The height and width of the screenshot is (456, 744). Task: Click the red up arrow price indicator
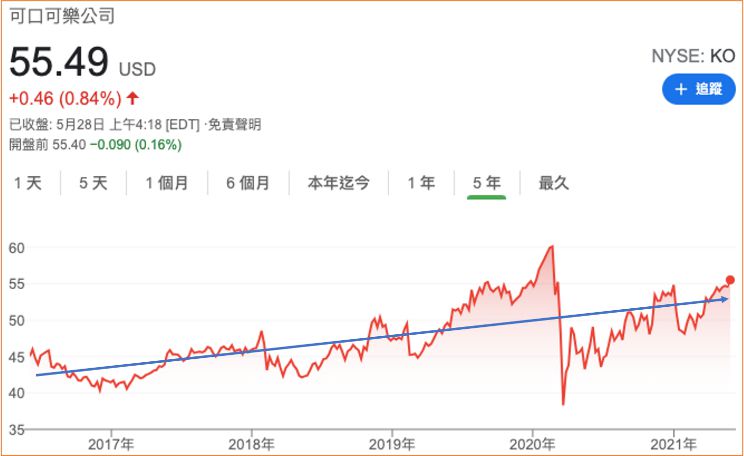[x=133, y=98]
